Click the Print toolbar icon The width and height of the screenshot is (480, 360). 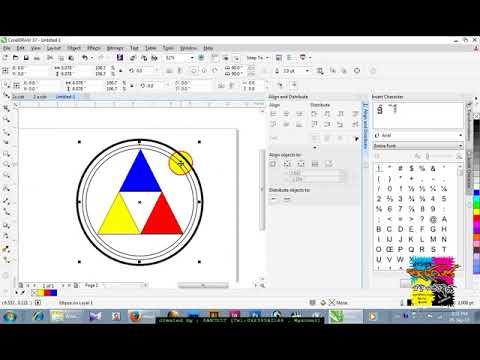click(x=37, y=58)
